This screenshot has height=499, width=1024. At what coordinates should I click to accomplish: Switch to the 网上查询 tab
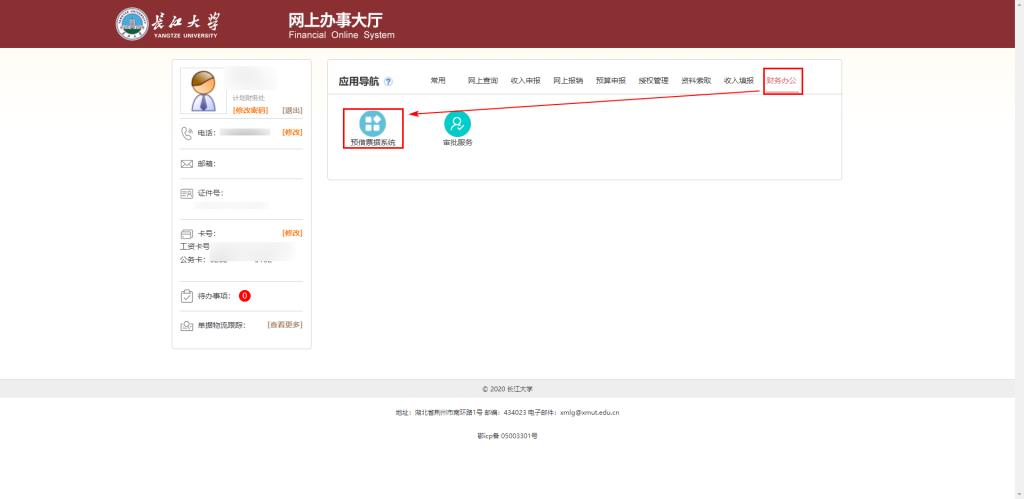click(482, 80)
